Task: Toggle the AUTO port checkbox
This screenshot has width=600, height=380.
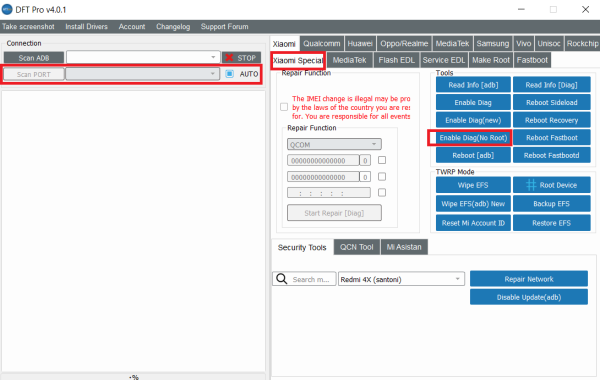Action: click(229, 74)
